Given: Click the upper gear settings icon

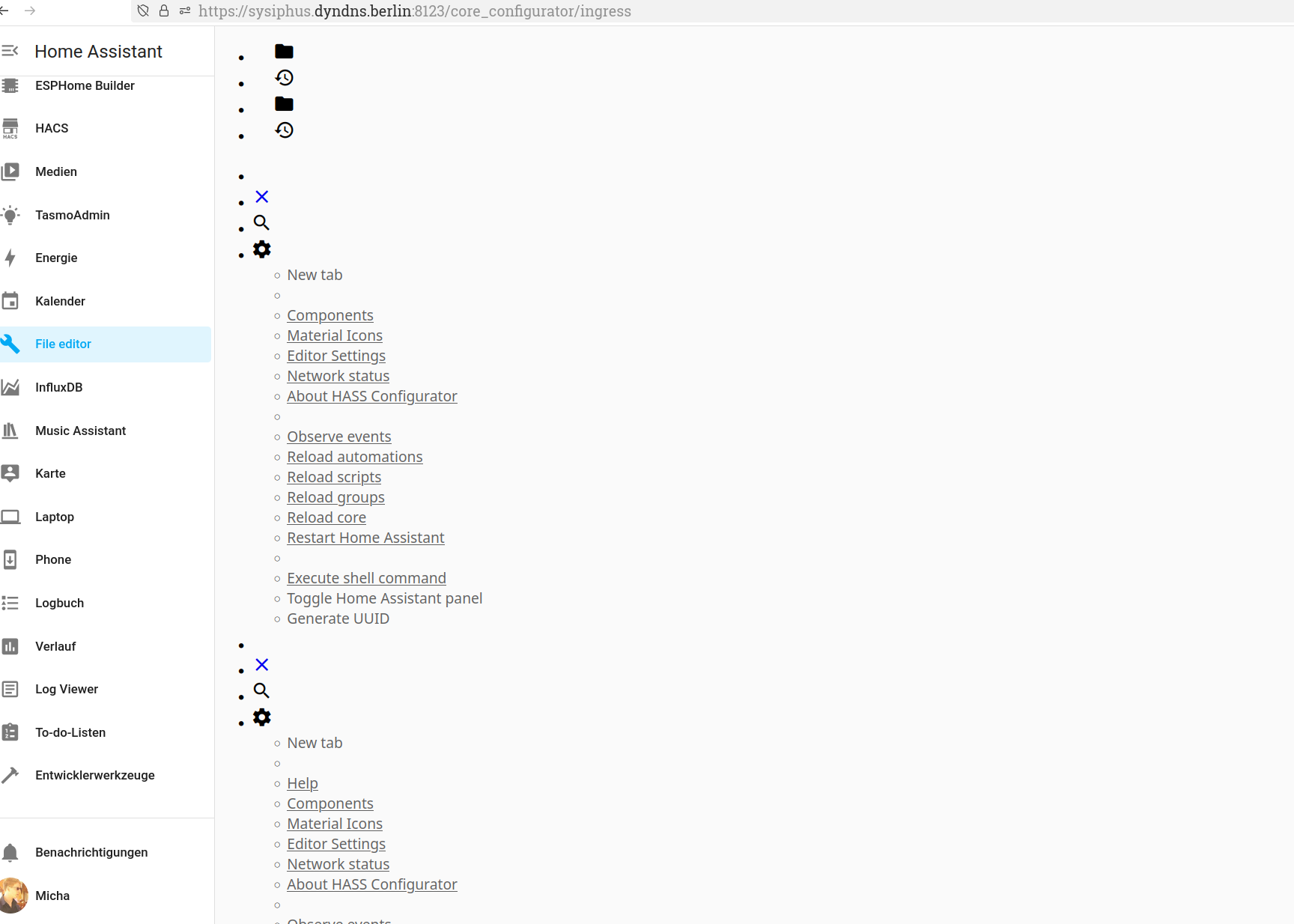Looking at the screenshot, I should [x=261, y=249].
